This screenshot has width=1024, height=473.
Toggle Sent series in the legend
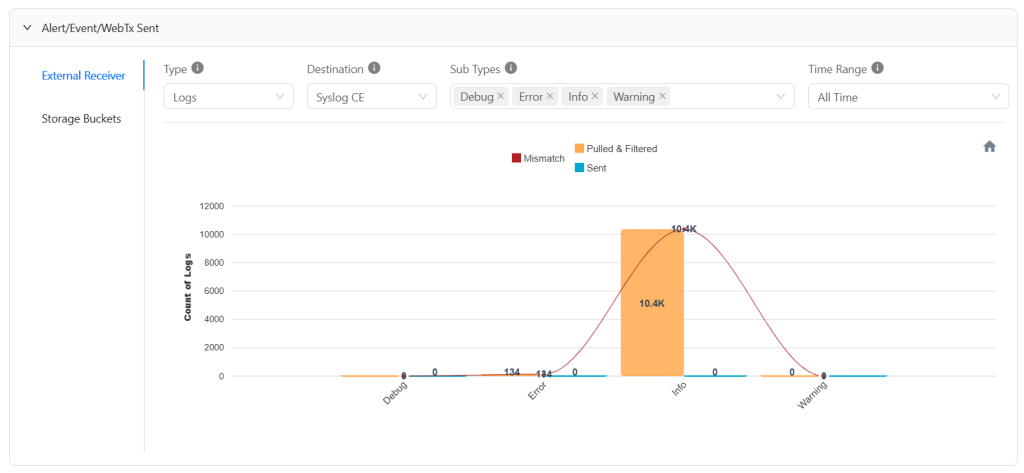(x=590, y=168)
